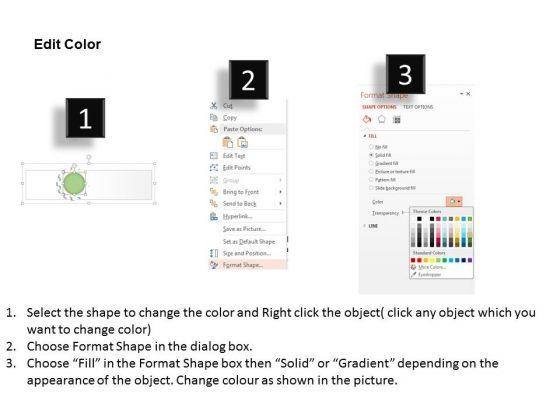Viewport: 560px width, 420px height.
Task: Select the second paste option picture icon
Action: point(242,143)
